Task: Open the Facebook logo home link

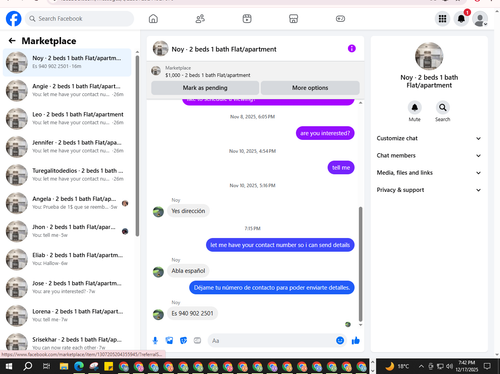Action: 14,19
